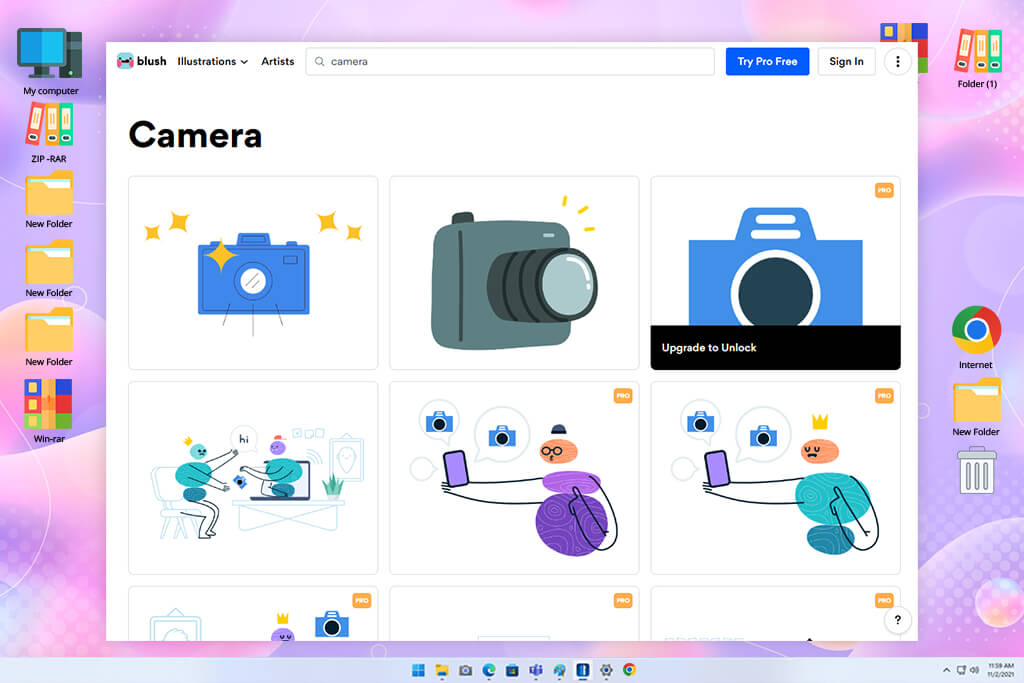1024x683 pixels.
Task: Open Microsoft Teams from taskbar
Action: 536,670
